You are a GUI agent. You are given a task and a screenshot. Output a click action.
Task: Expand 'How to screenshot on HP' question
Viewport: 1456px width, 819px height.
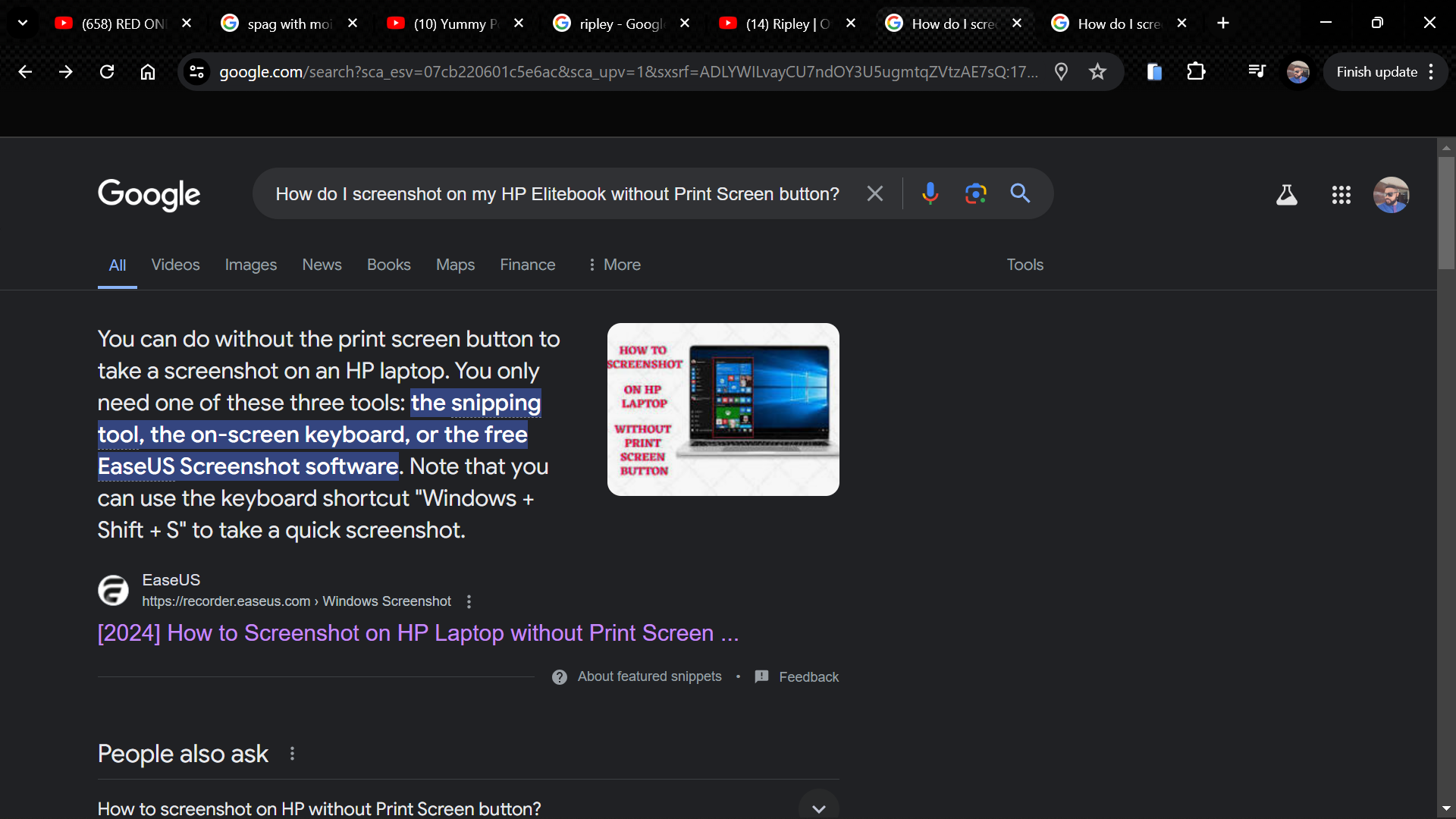point(818,808)
